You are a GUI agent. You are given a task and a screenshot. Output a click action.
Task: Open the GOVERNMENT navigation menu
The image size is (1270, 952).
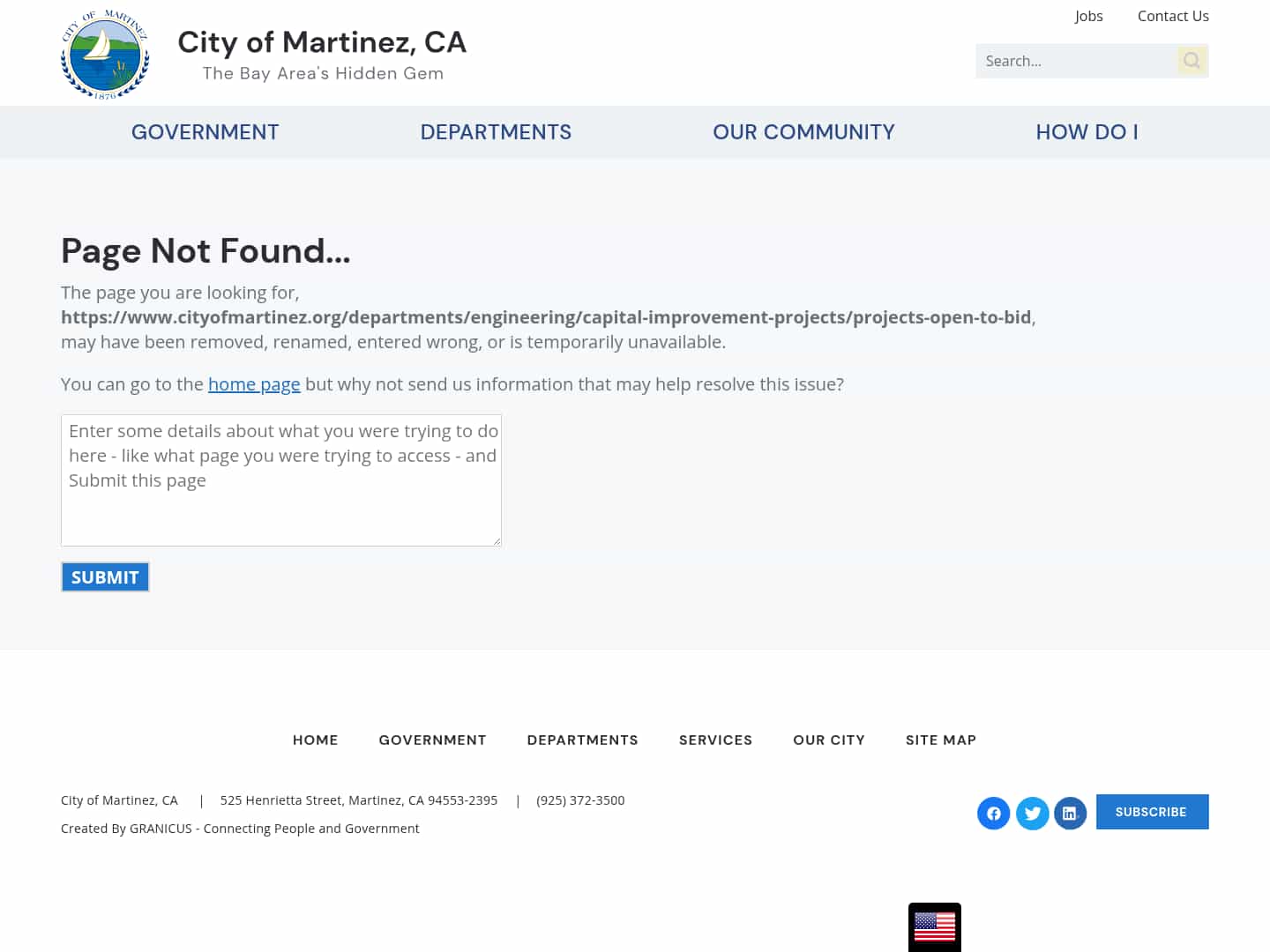click(x=205, y=131)
